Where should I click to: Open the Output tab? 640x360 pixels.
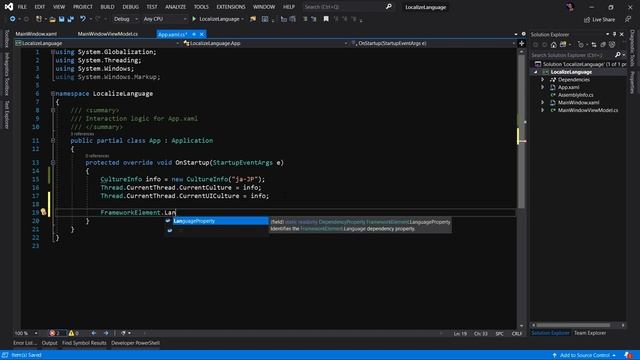tap(49, 343)
